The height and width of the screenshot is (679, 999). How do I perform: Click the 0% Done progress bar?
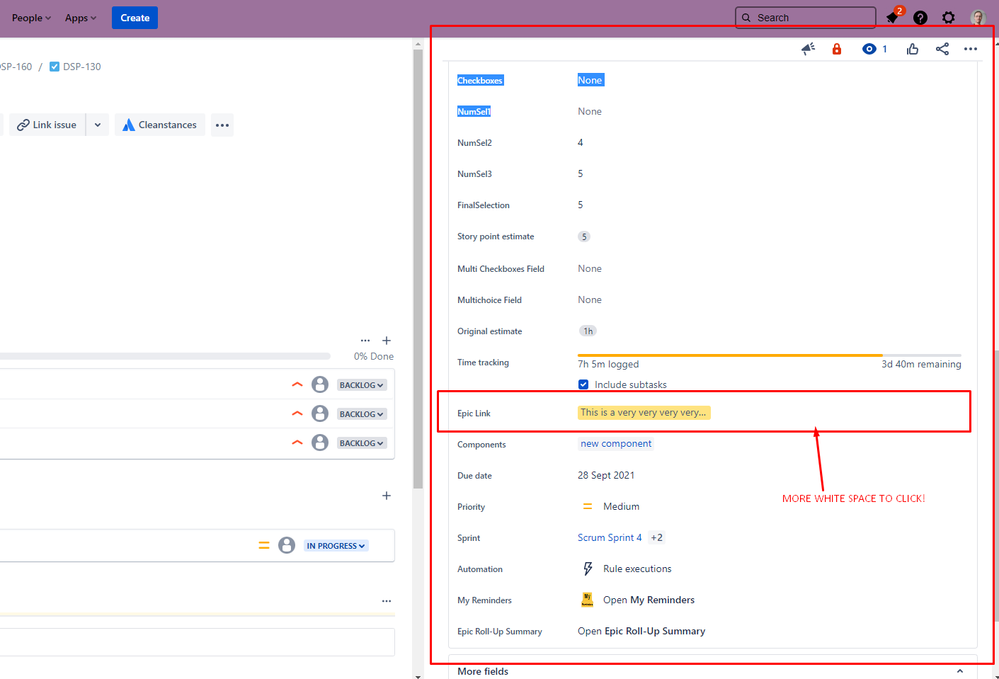(x=165, y=356)
